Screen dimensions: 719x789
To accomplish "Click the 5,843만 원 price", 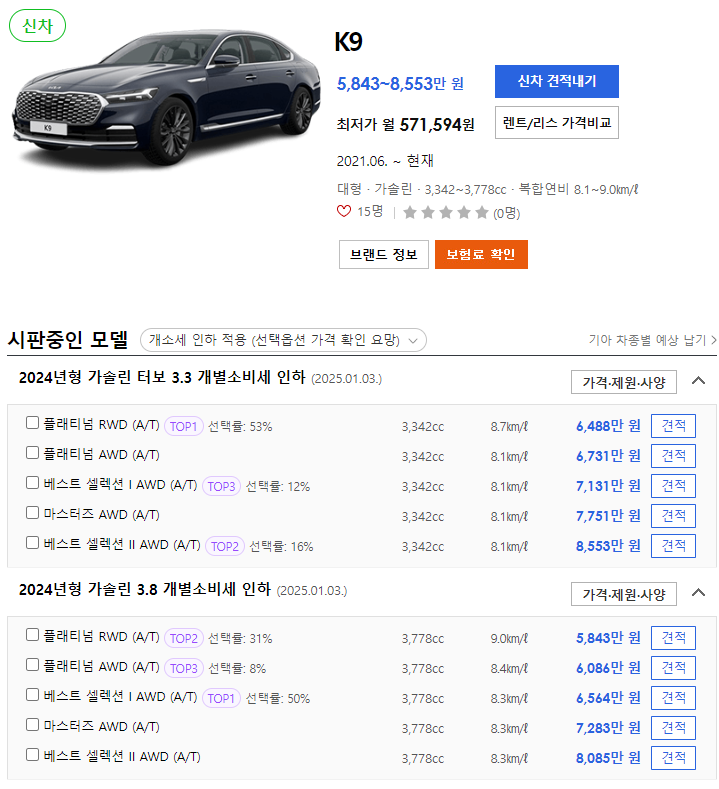I will 608,638.
